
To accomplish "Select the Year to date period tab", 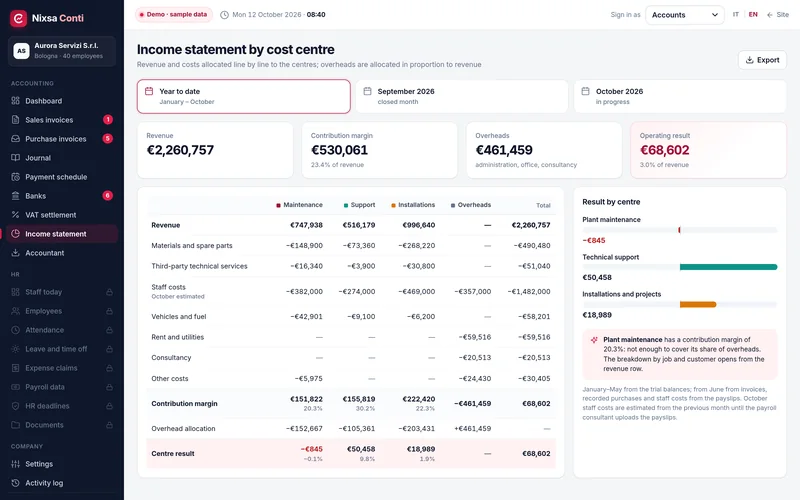I will [244, 96].
